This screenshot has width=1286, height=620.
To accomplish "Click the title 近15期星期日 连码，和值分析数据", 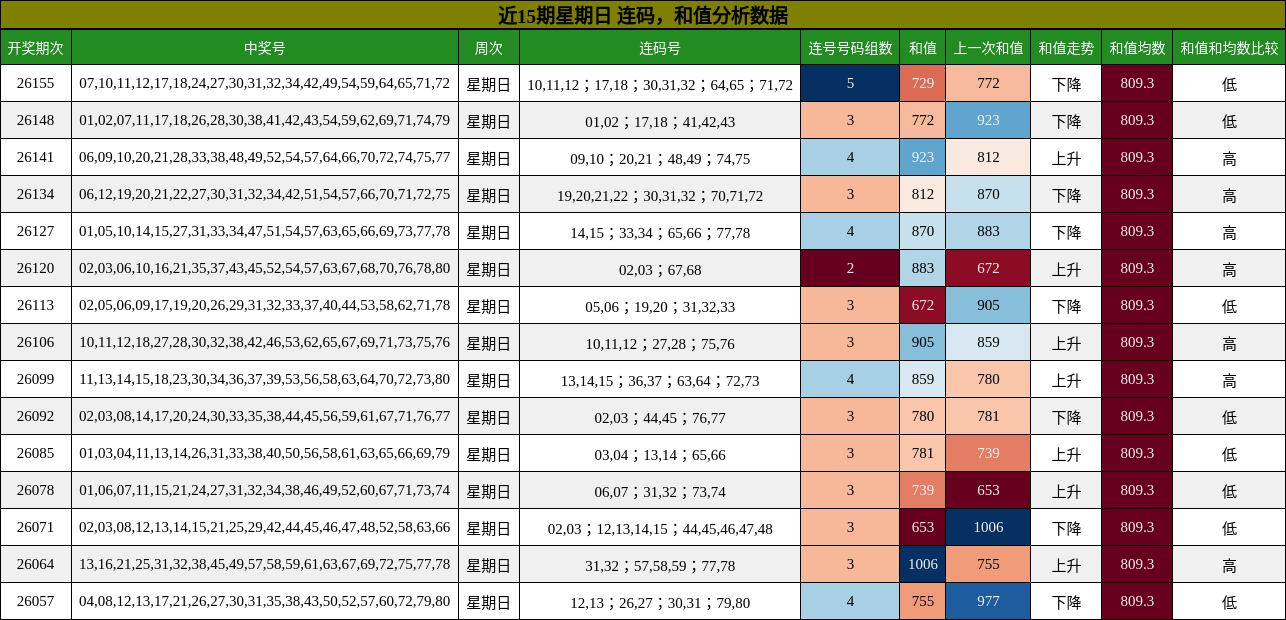I will tap(643, 15).
